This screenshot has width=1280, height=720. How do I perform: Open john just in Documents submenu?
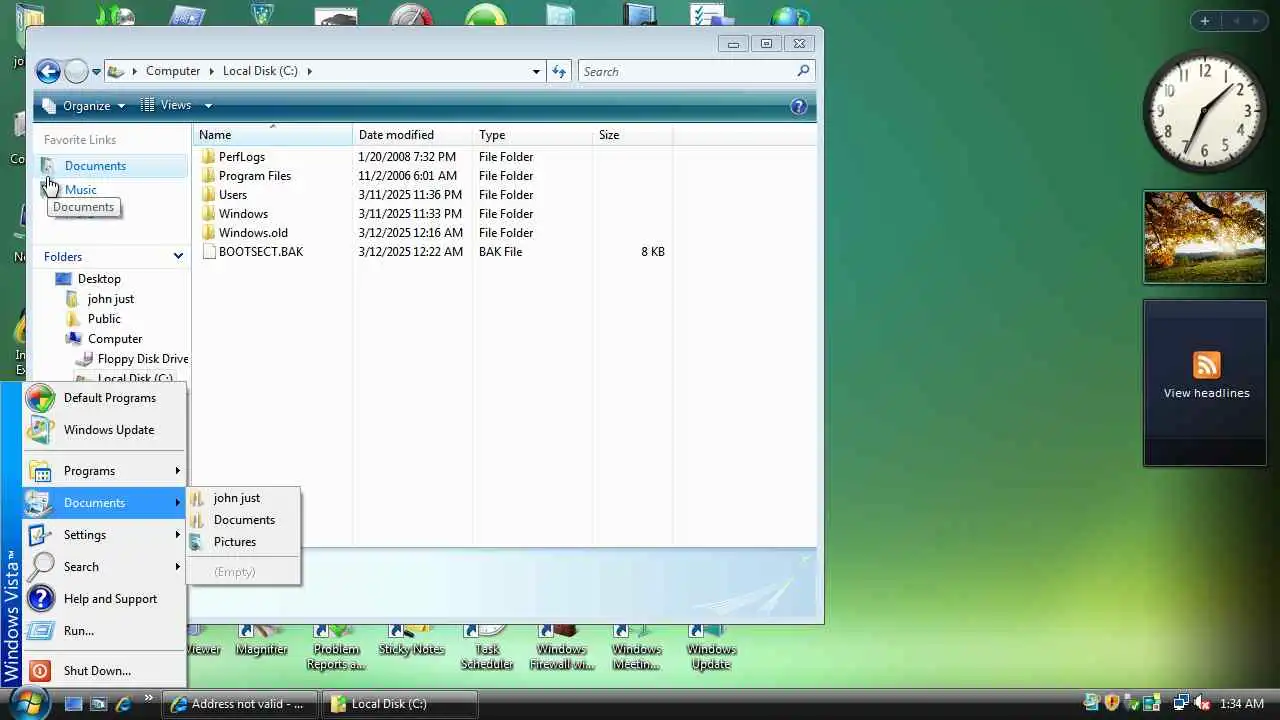click(x=243, y=498)
